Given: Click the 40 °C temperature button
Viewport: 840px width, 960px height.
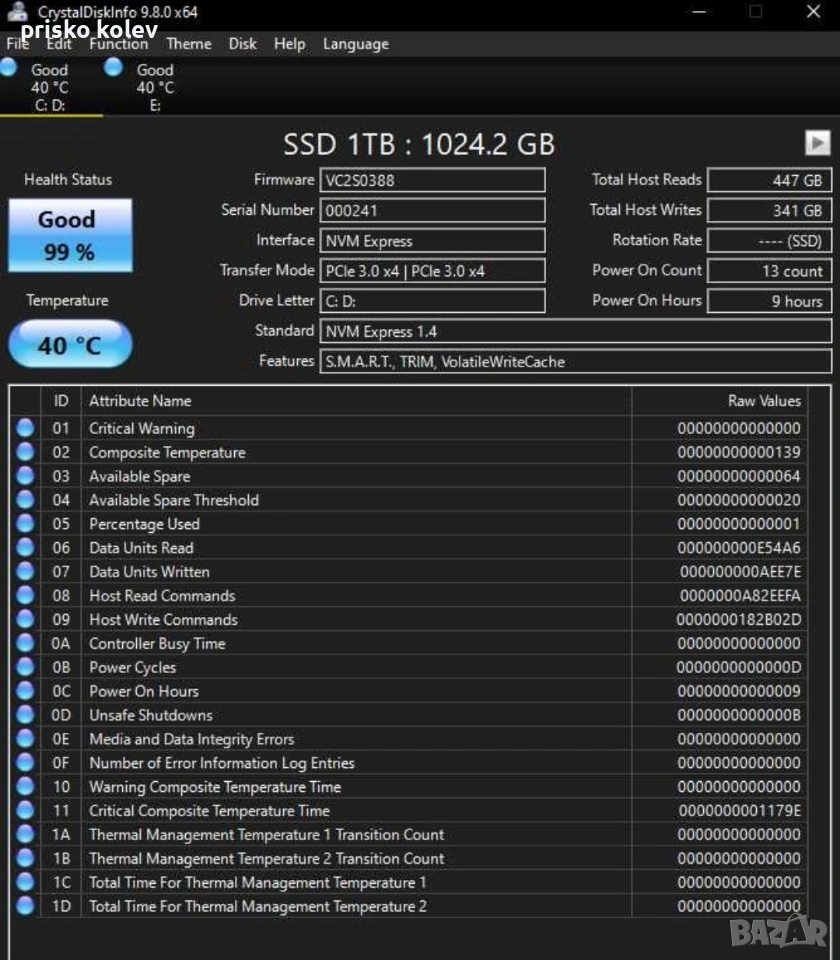Looking at the screenshot, I should point(69,346).
